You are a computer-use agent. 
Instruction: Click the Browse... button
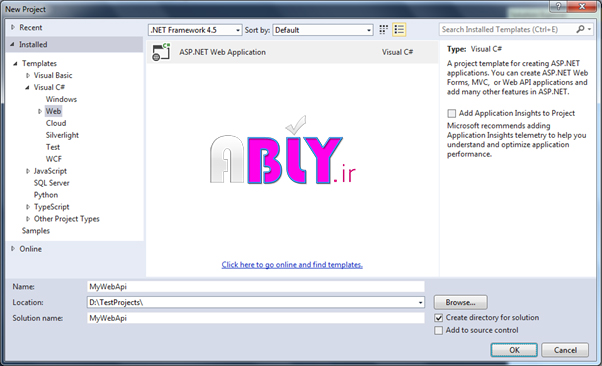[461, 302]
